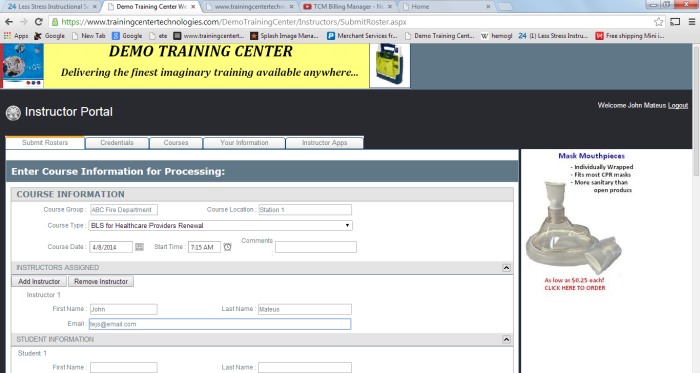
Task: Open the Chrome hamburger menu
Action: (692, 22)
